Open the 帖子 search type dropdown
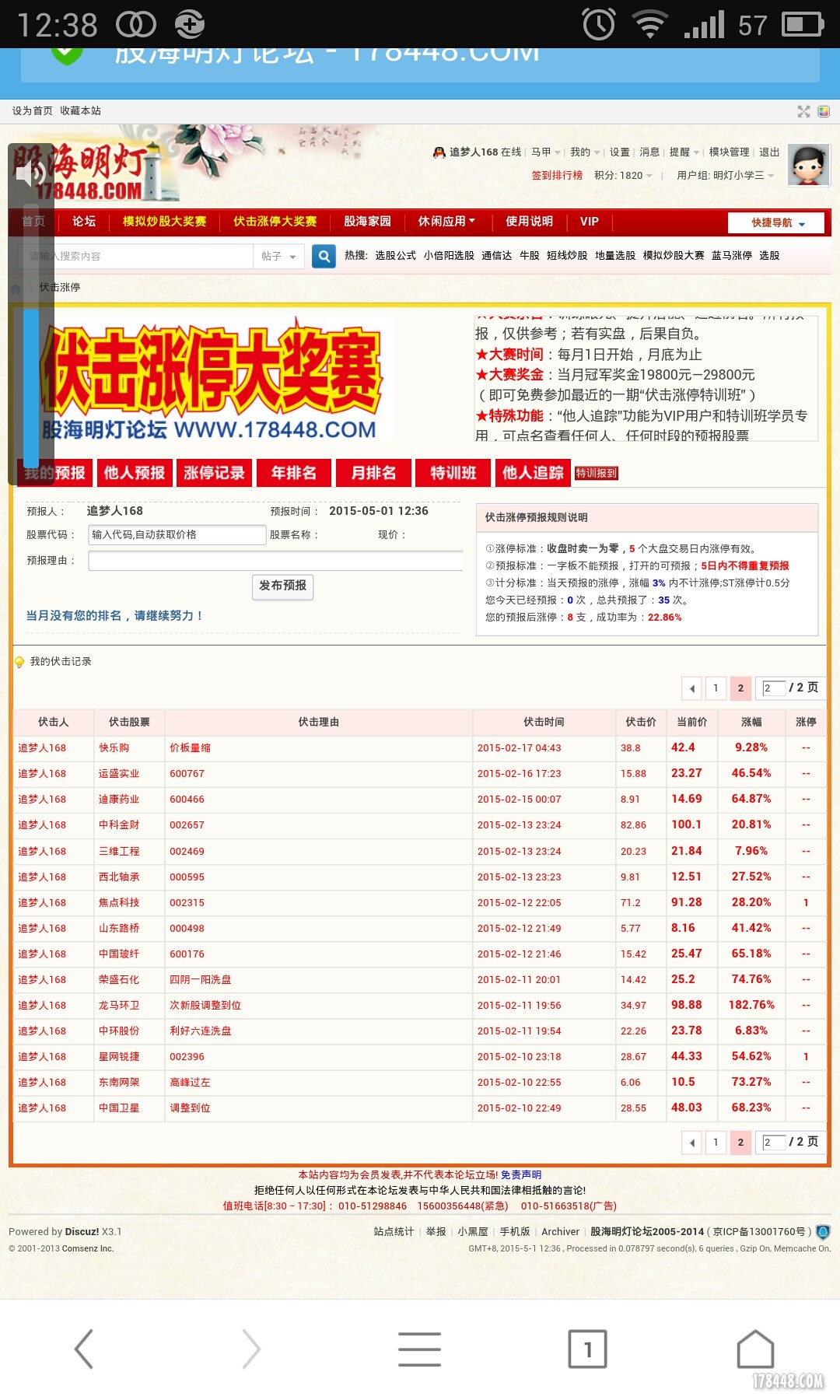 pos(278,256)
